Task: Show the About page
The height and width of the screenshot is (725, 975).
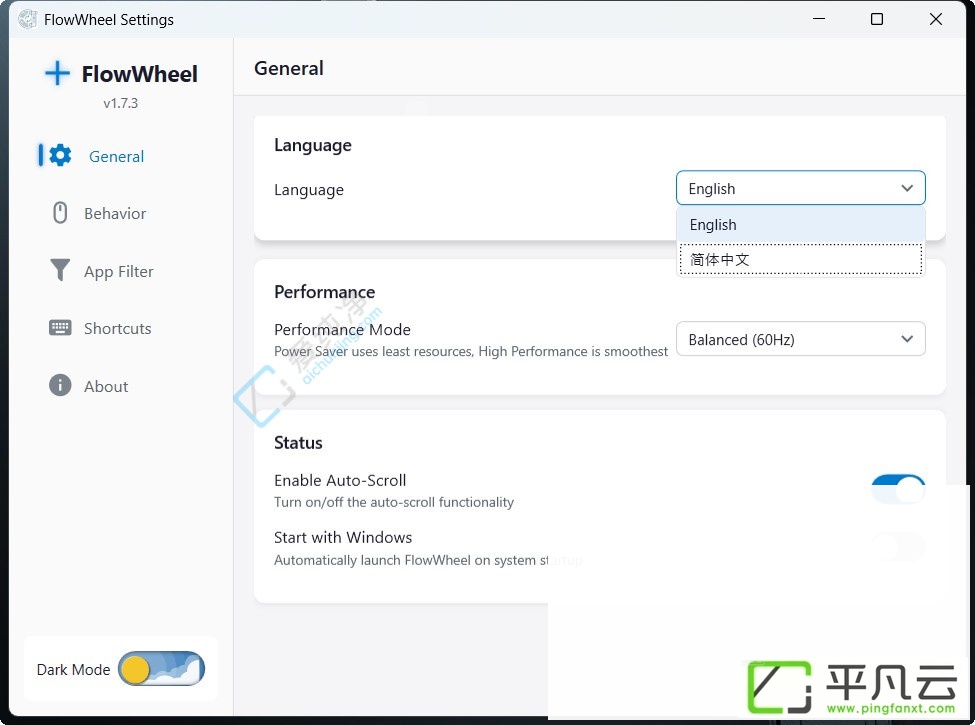Action: [106, 386]
